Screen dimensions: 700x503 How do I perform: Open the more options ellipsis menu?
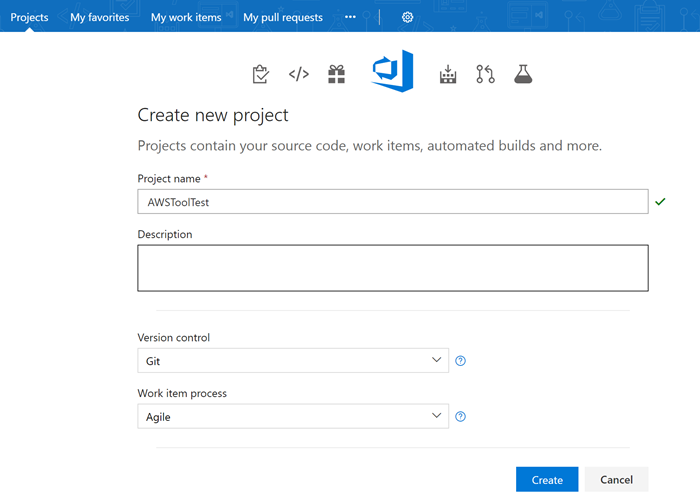coord(350,17)
